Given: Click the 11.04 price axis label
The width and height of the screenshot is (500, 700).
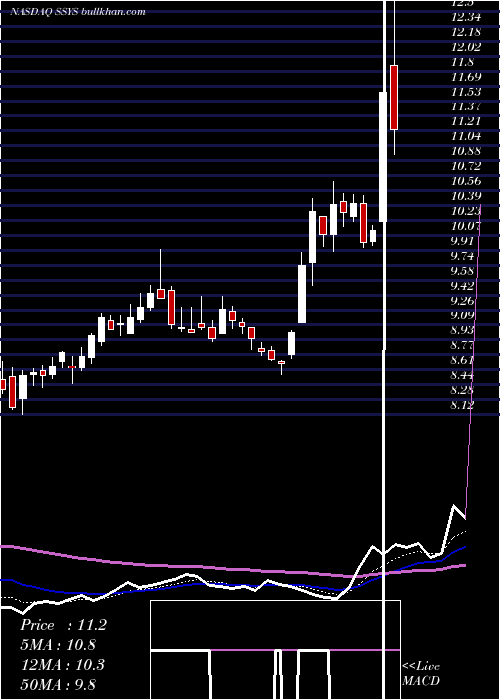Looking at the screenshot, I should coord(466,136).
